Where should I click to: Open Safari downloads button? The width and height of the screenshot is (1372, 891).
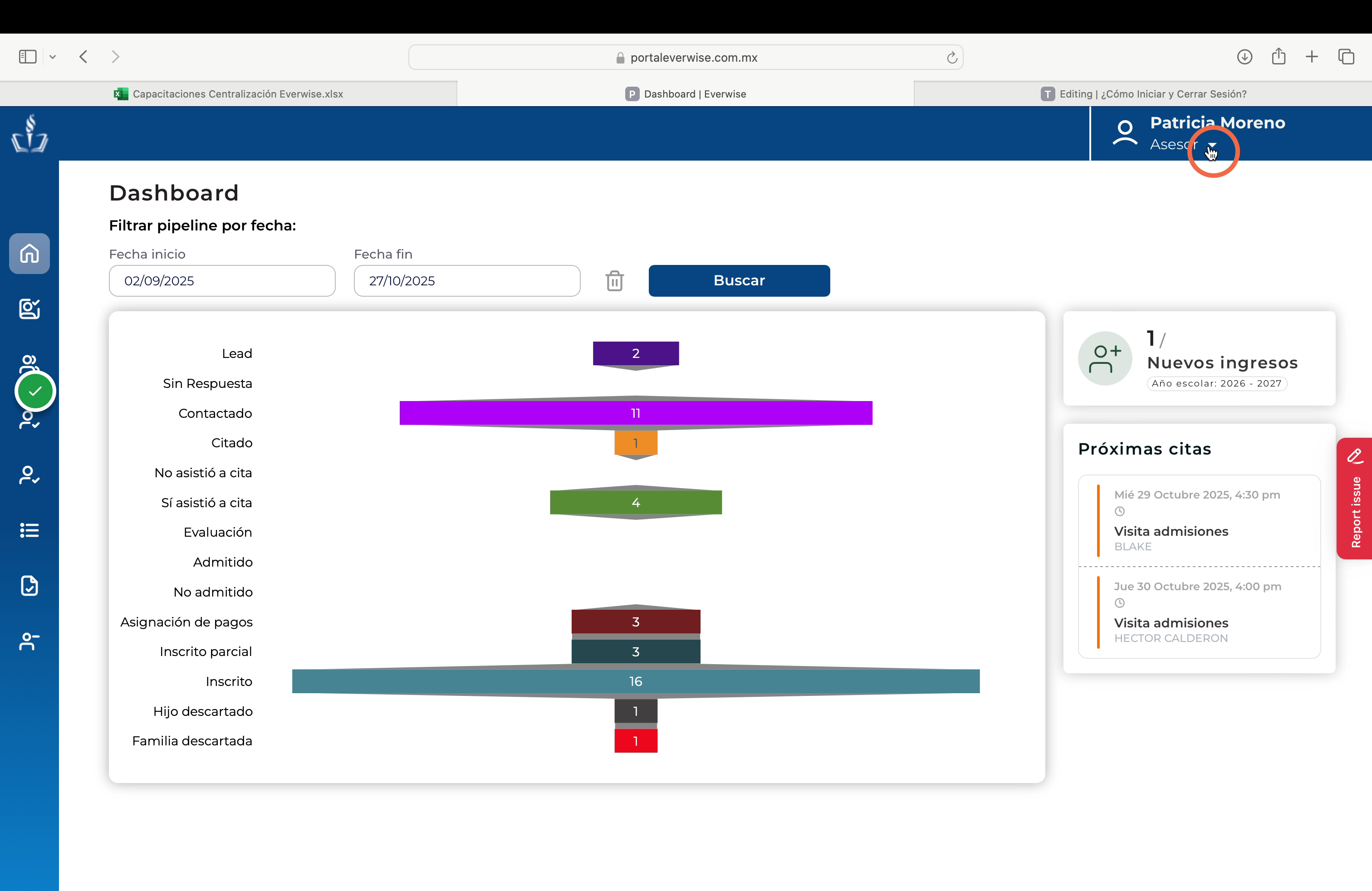tap(1245, 56)
